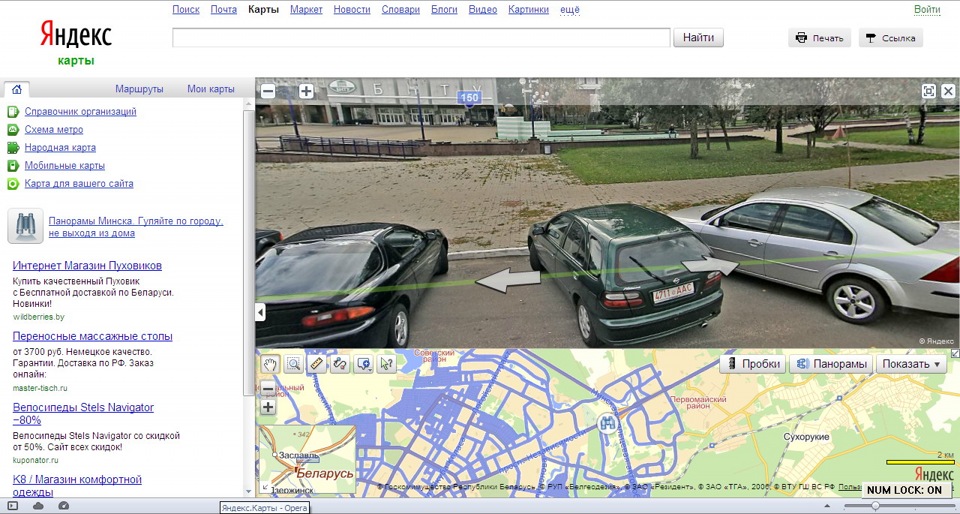Move panorama along the left arrow

tap(508, 280)
